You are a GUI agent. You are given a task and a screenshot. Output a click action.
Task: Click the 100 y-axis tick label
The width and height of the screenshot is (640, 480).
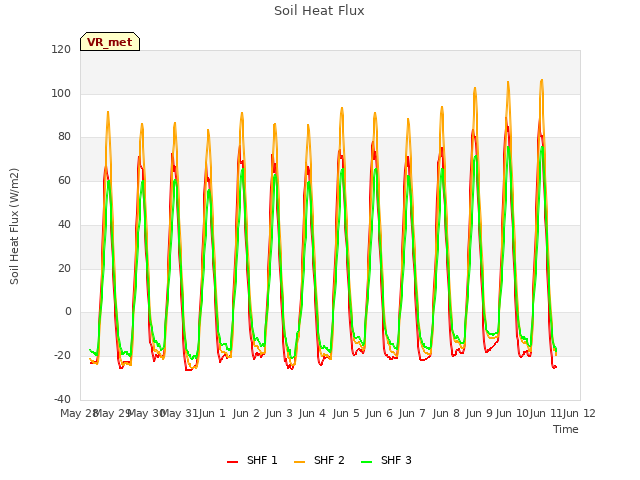tap(61, 93)
